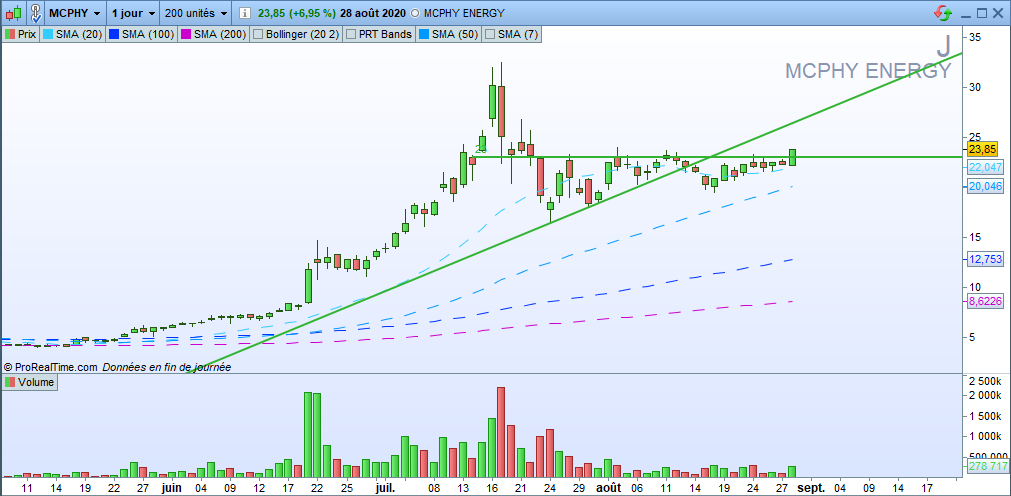Open the MCPHY ticker dropdown
This screenshot has height=496, width=1011.
[75, 13]
